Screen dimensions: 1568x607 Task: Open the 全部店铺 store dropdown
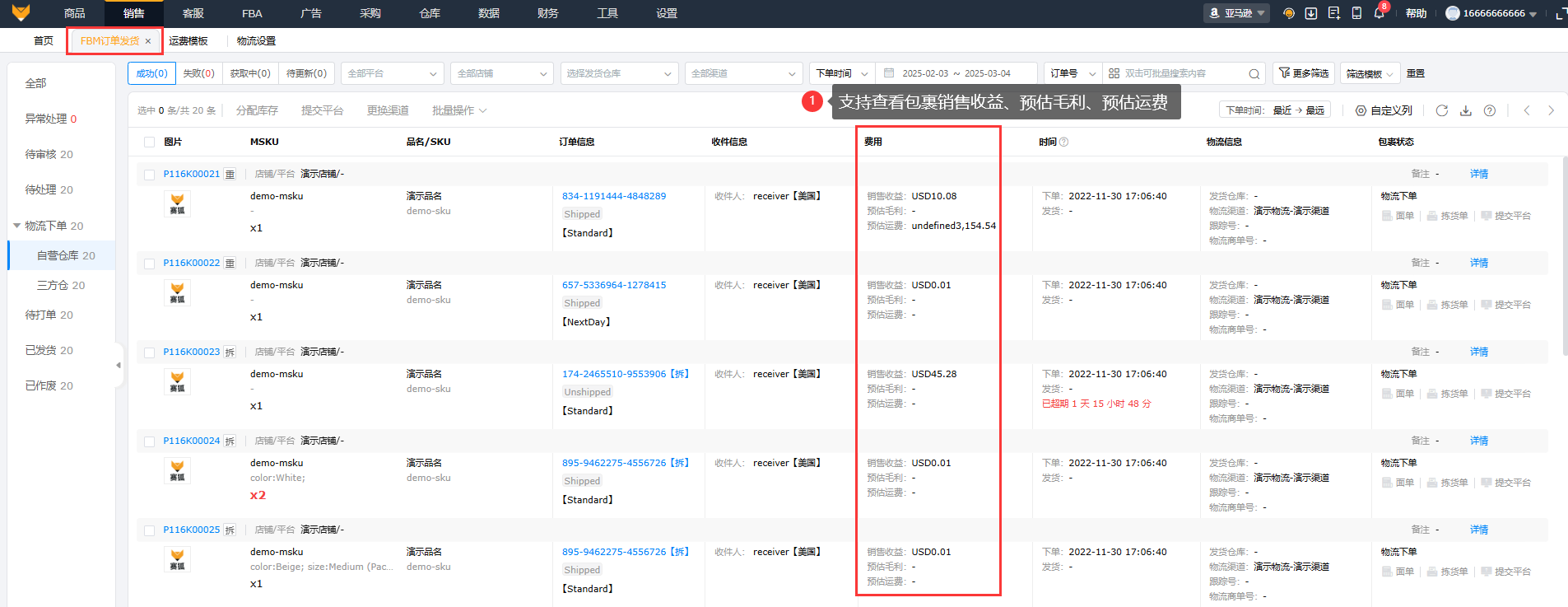point(502,73)
